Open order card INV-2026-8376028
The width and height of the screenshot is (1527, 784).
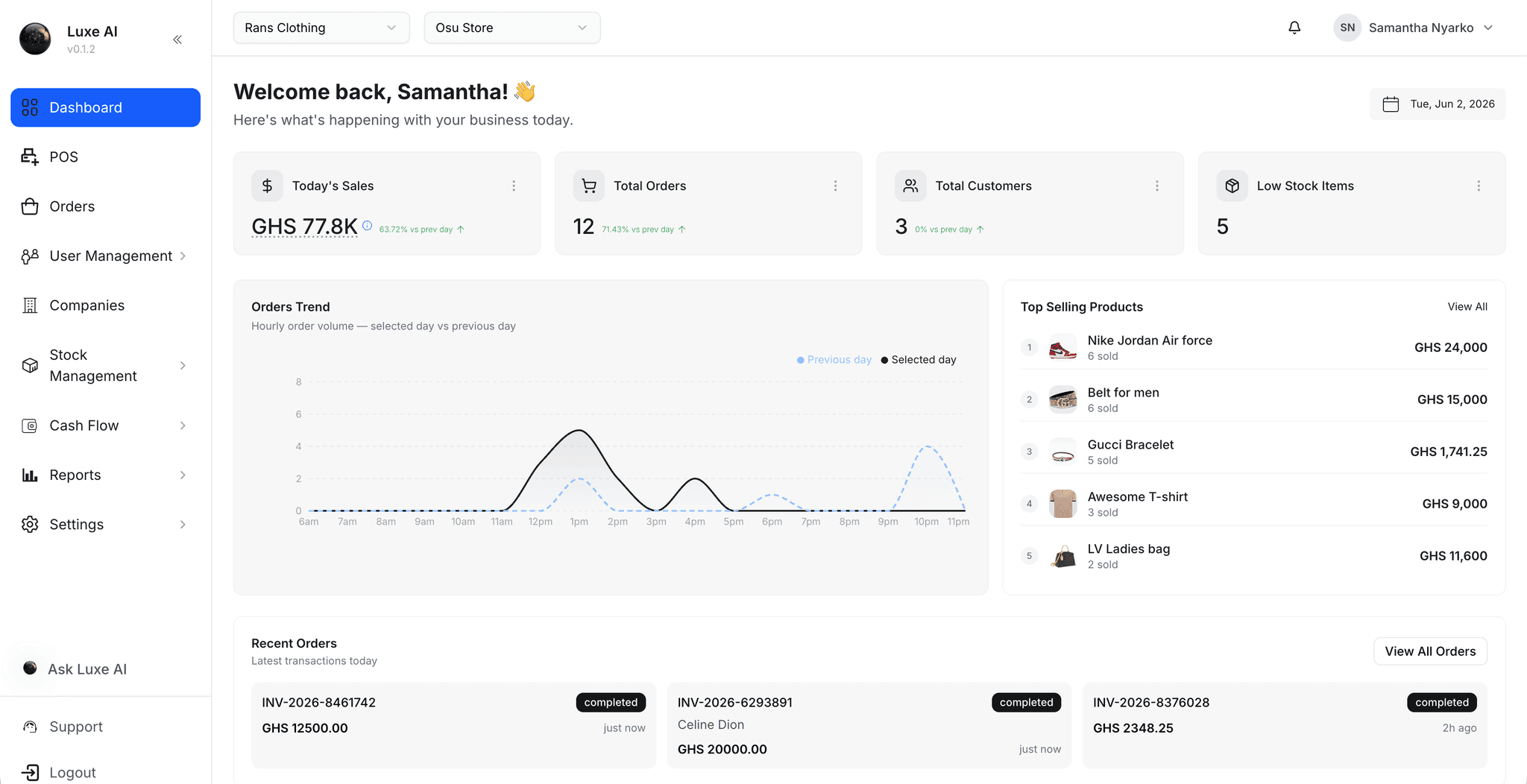pos(1285,725)
